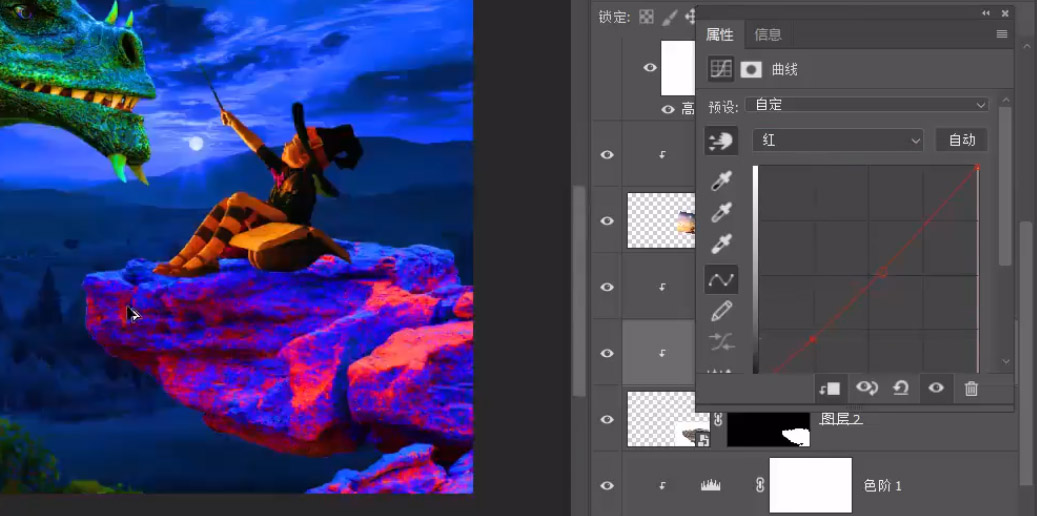1037x516 pixels.
Task: Switch to the 属性 tab
Action: point(720,34)
